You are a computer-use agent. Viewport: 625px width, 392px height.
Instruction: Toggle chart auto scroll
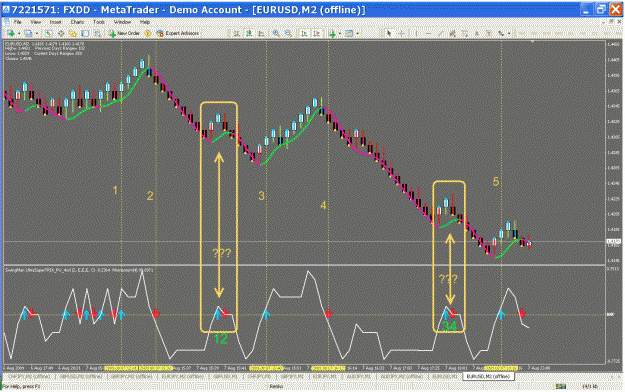304,33
